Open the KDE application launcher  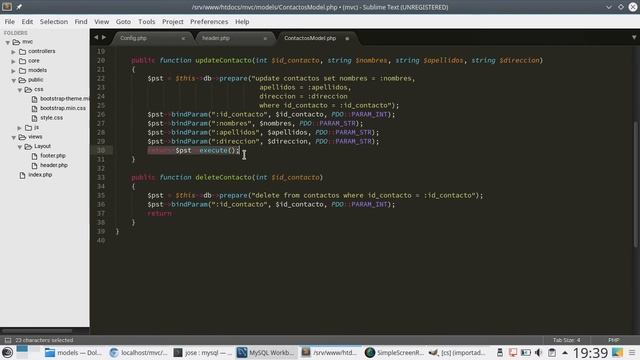click(7, 352)
